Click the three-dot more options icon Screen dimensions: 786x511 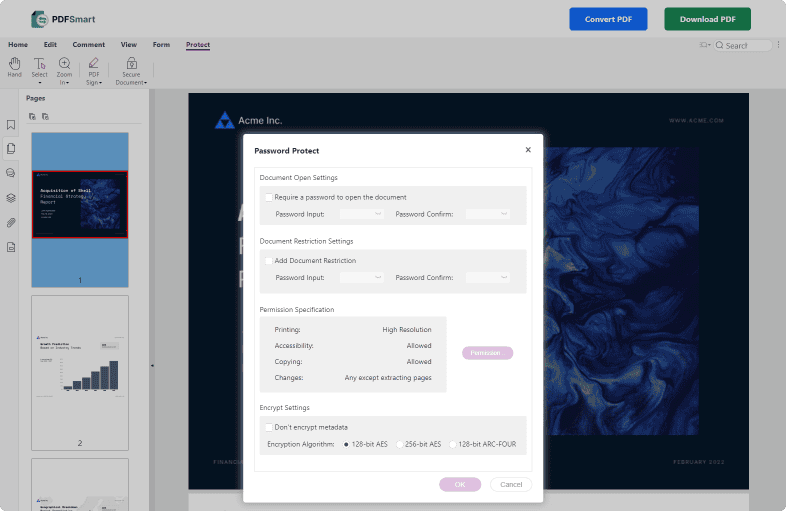tap(778, 45)
